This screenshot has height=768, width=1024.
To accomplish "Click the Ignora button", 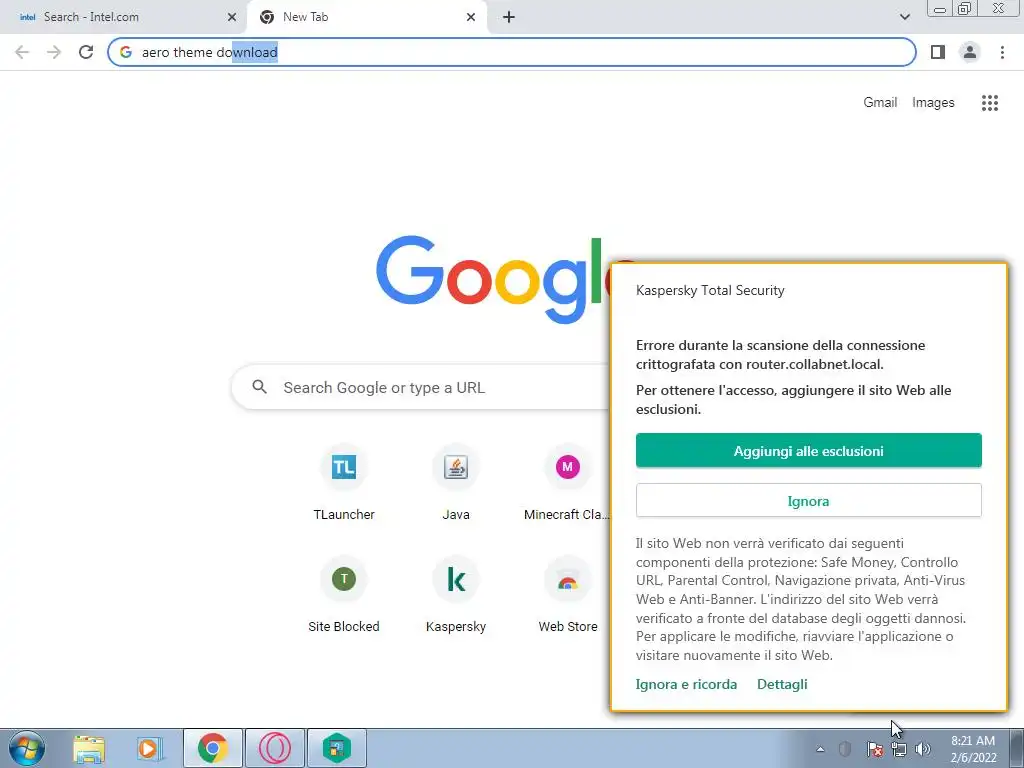I will click(x=808, y=501).
